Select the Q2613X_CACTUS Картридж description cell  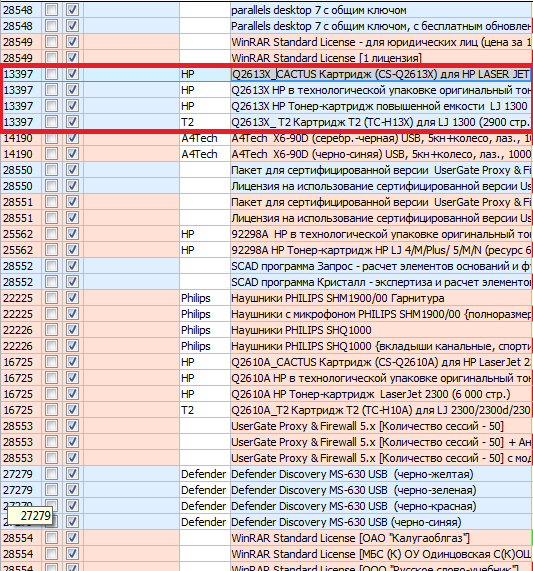tap(381, 74)
